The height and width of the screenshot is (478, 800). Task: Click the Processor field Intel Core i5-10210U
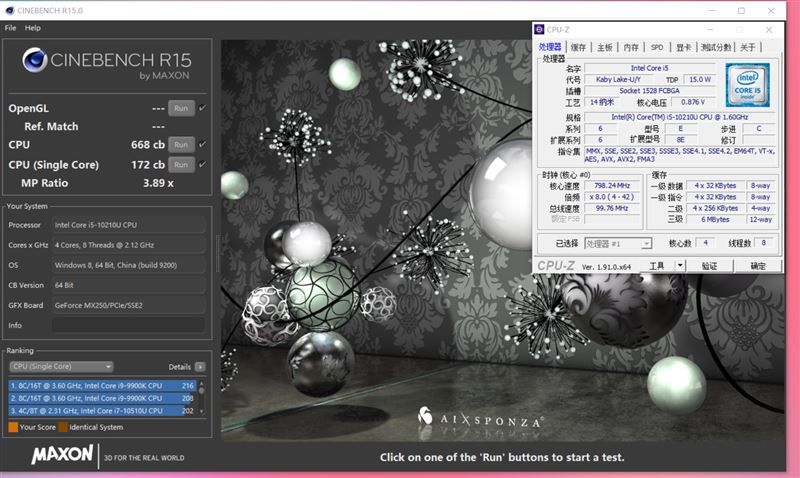pyautogui.click(x=129, y=225)
